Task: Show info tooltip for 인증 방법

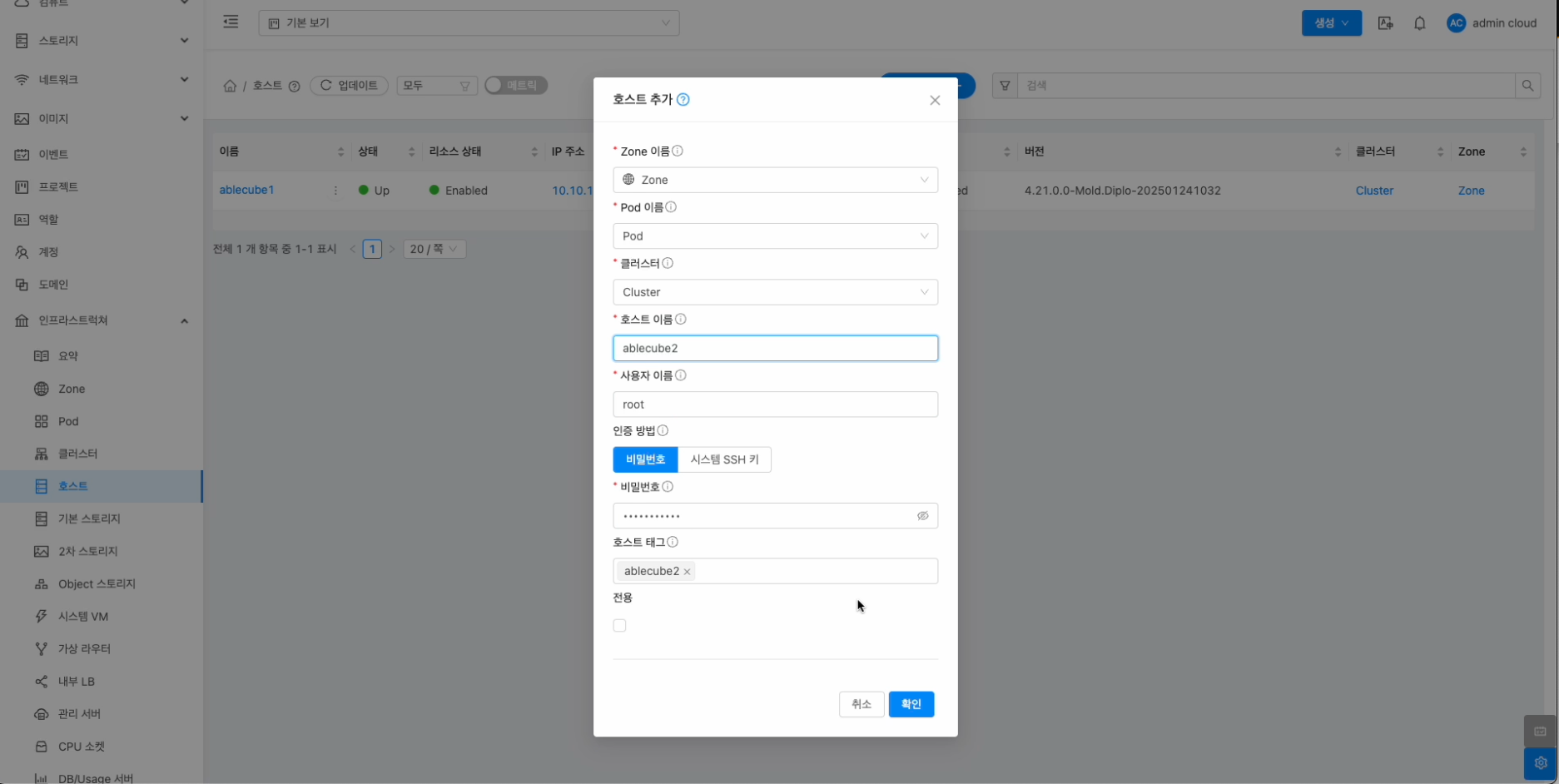Action: [x=663, y=430]
